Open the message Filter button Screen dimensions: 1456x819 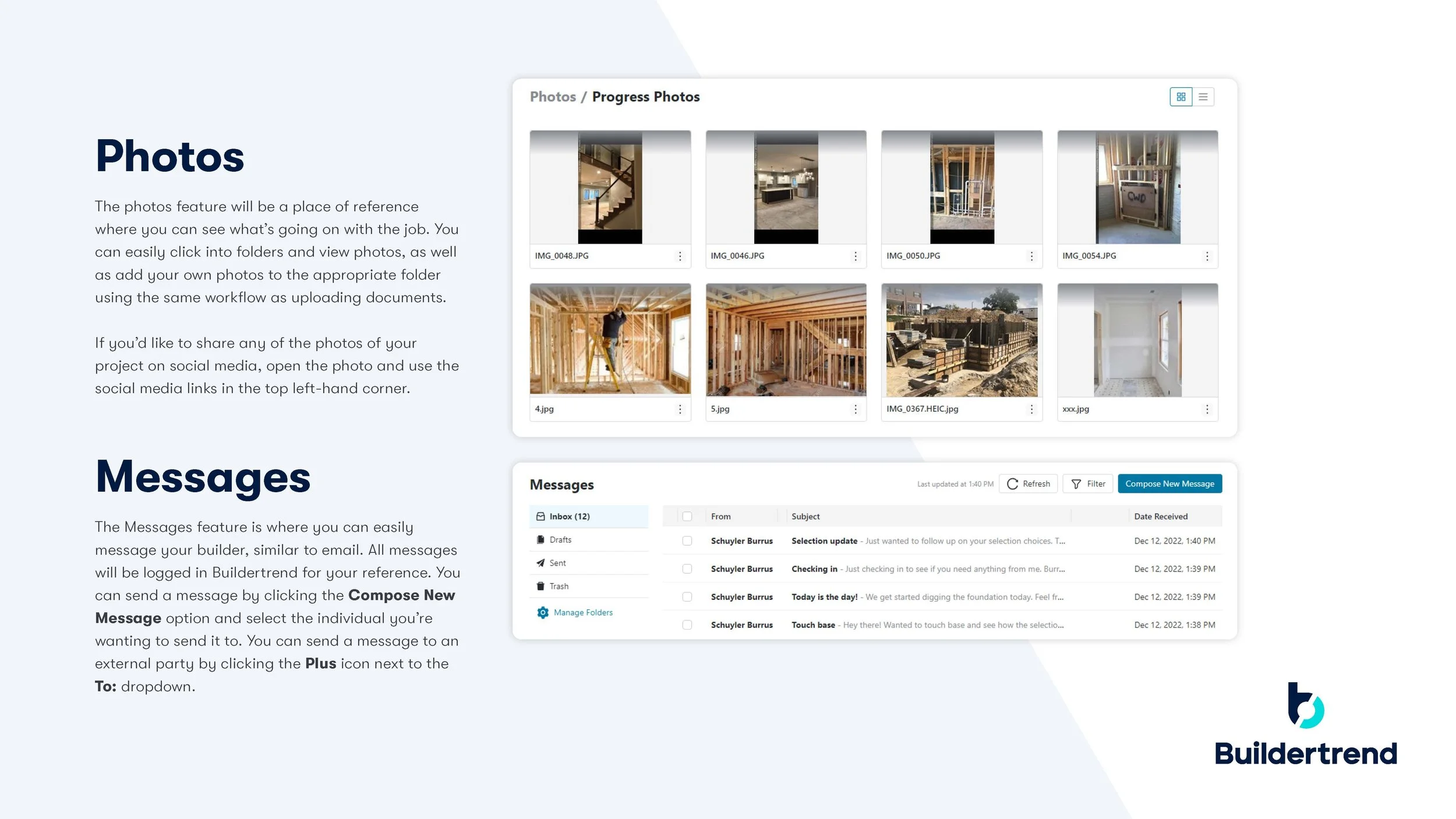click(1087, 483)
